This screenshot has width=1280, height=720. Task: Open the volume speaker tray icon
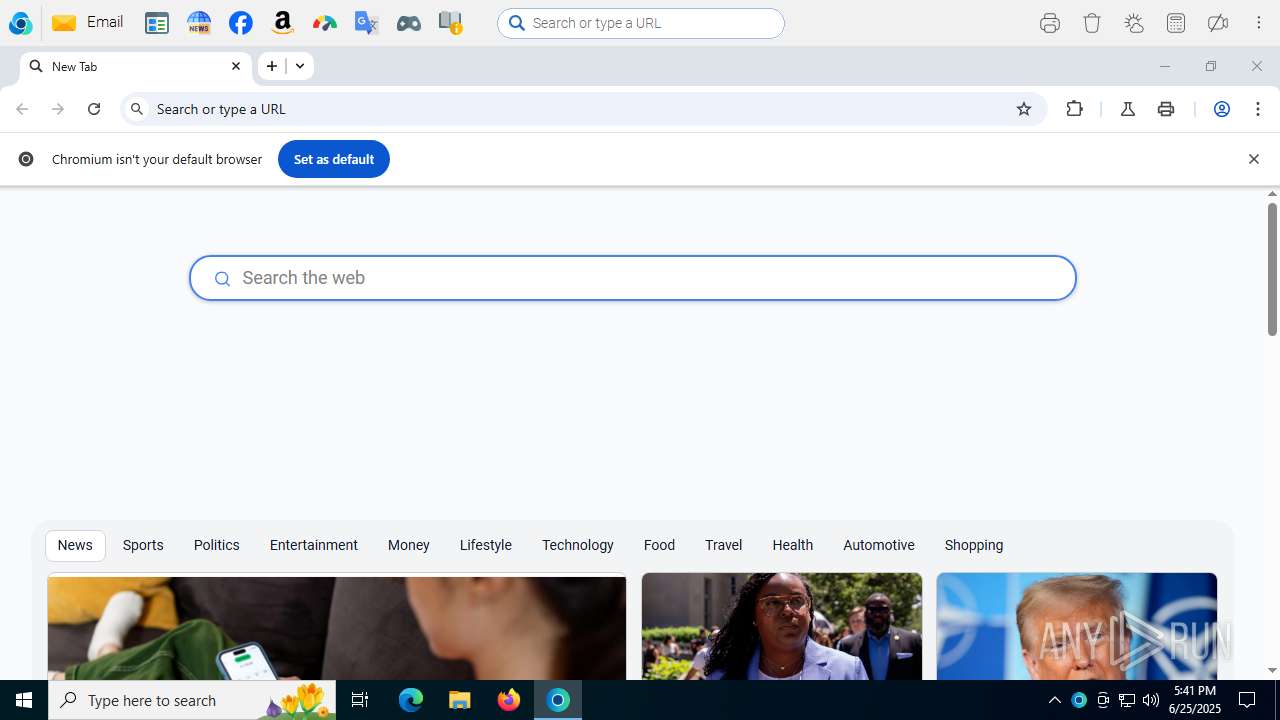click(x=1151, y=700)
